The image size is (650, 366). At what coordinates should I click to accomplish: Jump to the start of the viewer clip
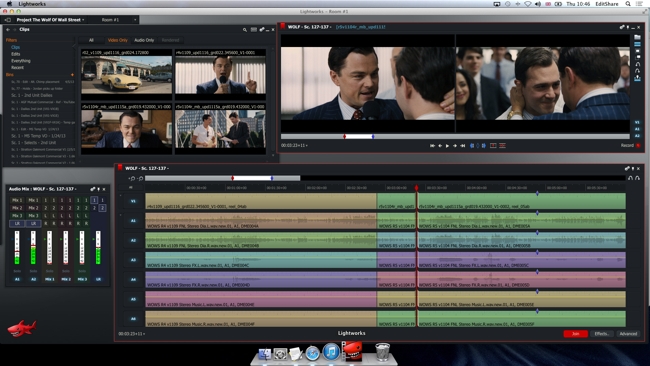coord(432,146)
